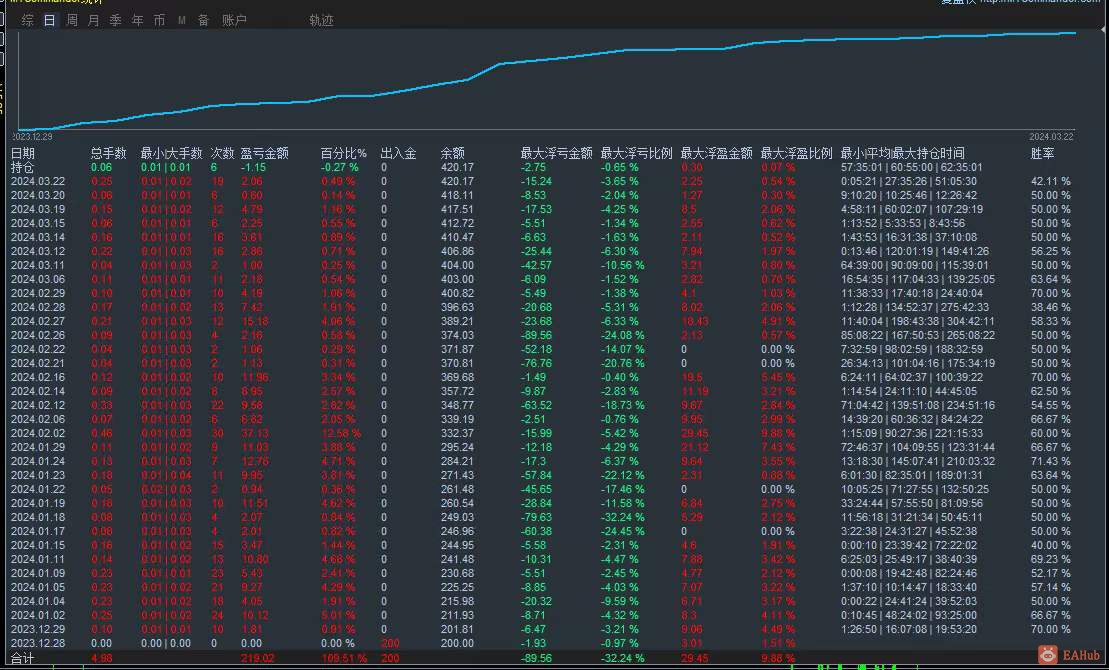Select the 2024.01.18 date row
This screenshot has width=1109, height=670.
[x=37, y=518]
